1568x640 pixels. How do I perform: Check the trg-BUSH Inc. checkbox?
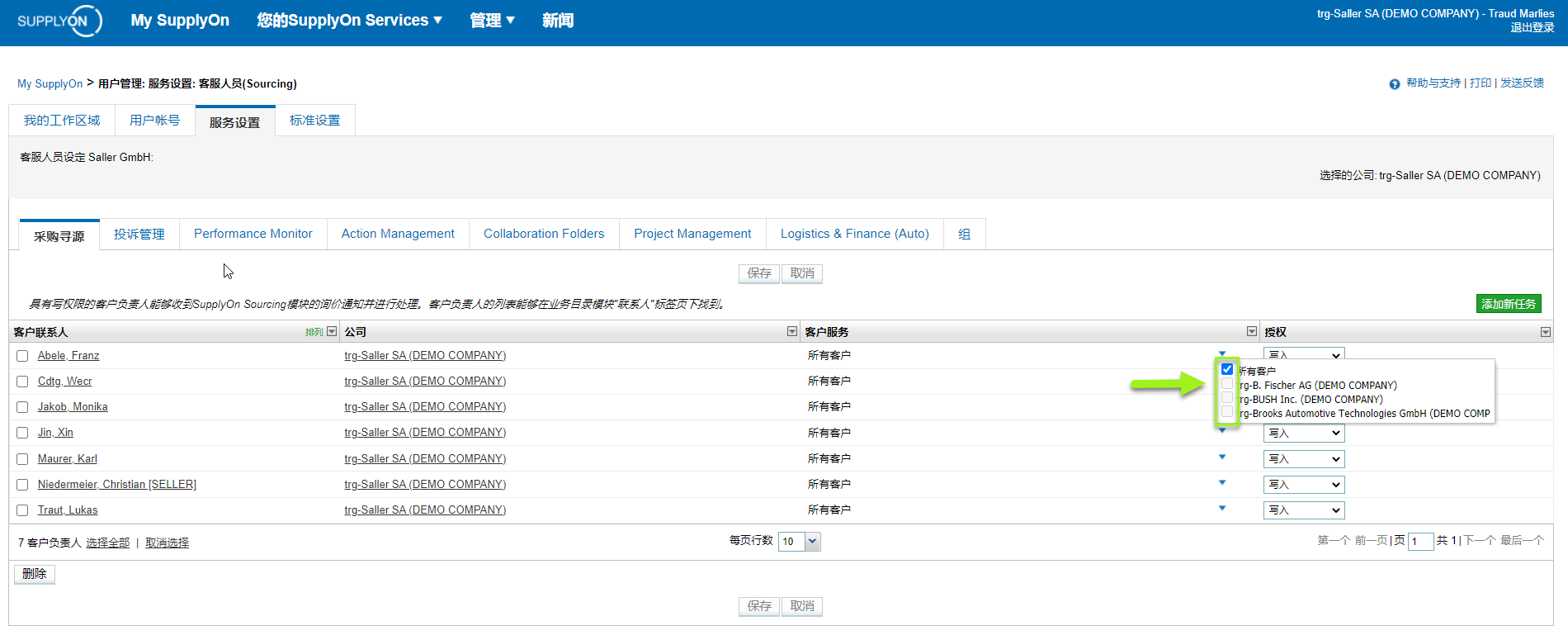point(1227,398)
